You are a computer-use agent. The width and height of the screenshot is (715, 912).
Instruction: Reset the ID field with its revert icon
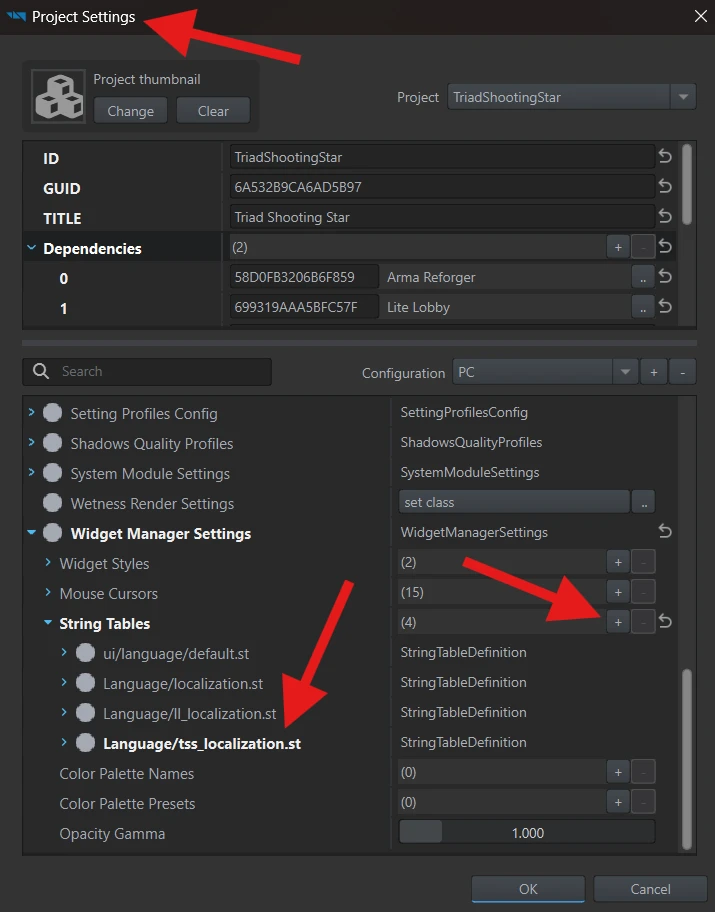665,156
